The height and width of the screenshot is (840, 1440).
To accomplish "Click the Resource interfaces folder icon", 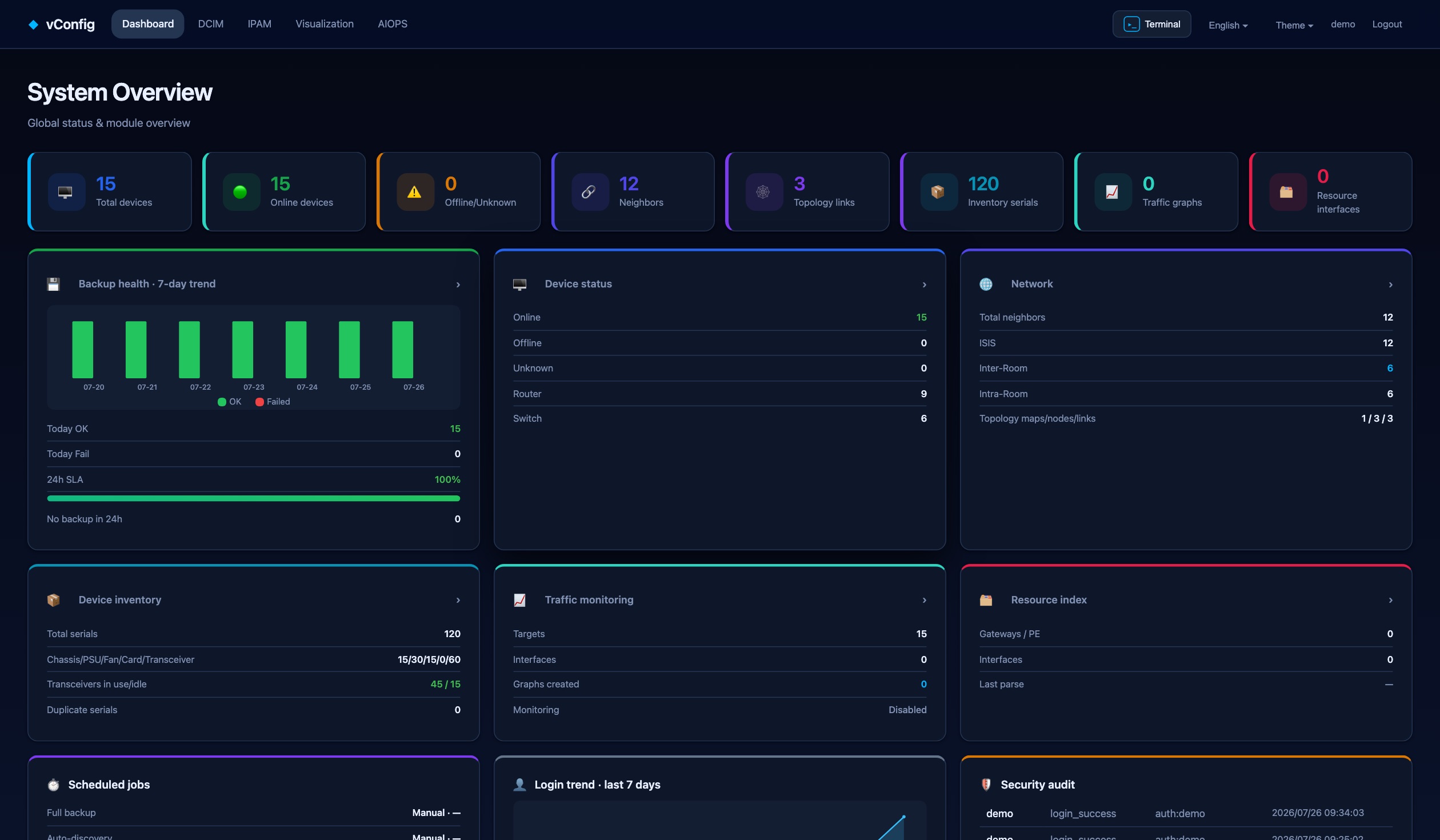I will coord(1287,192).
